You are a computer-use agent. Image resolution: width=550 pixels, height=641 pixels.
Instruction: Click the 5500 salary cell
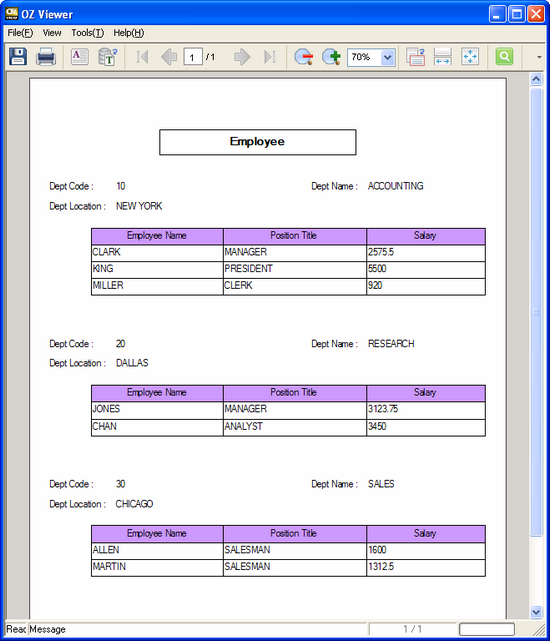click(x=426, y=269)
